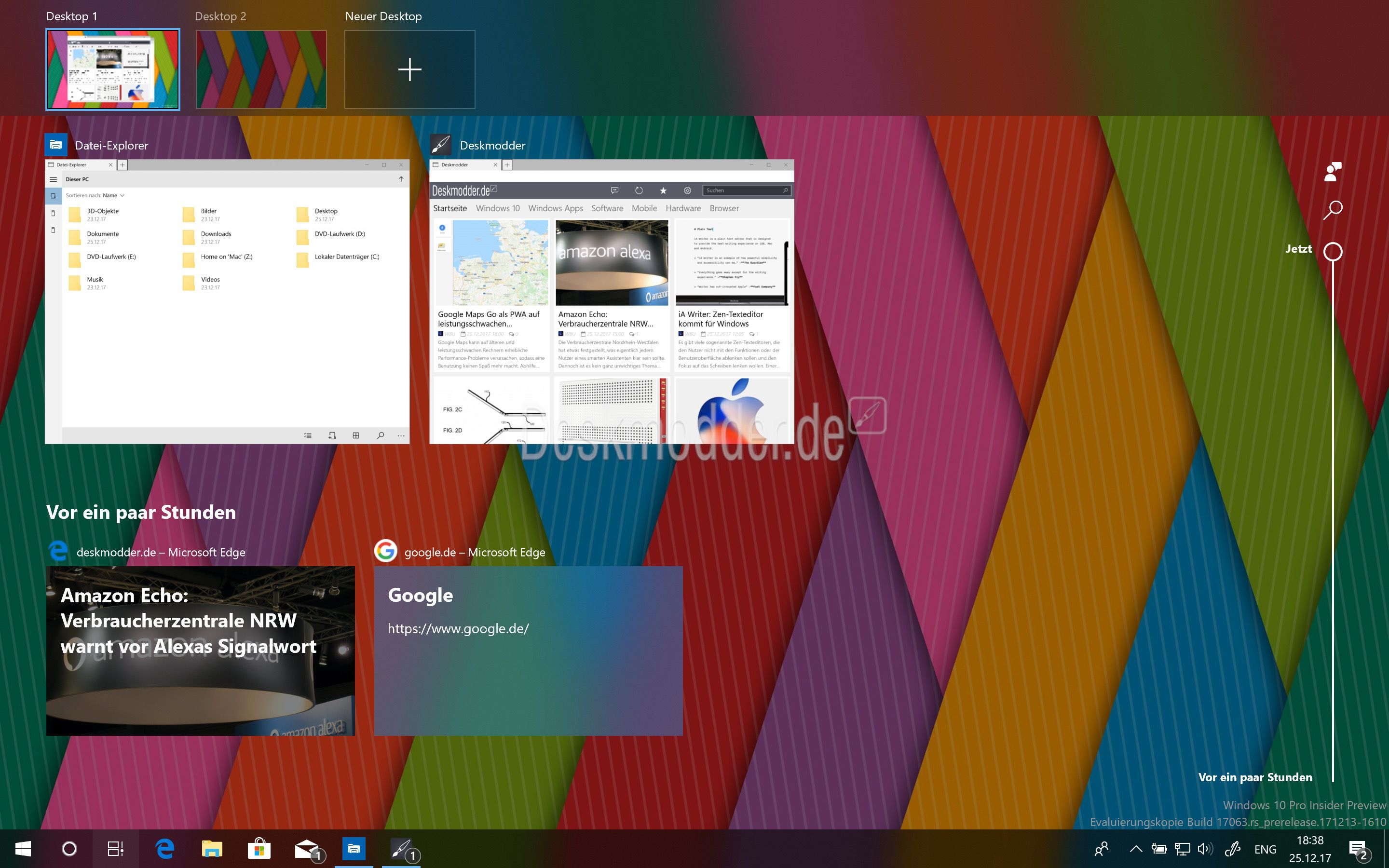Show hidden system tray icons
The height and width of the screenshot is (868, 1389).
[x=1135, y=849]
